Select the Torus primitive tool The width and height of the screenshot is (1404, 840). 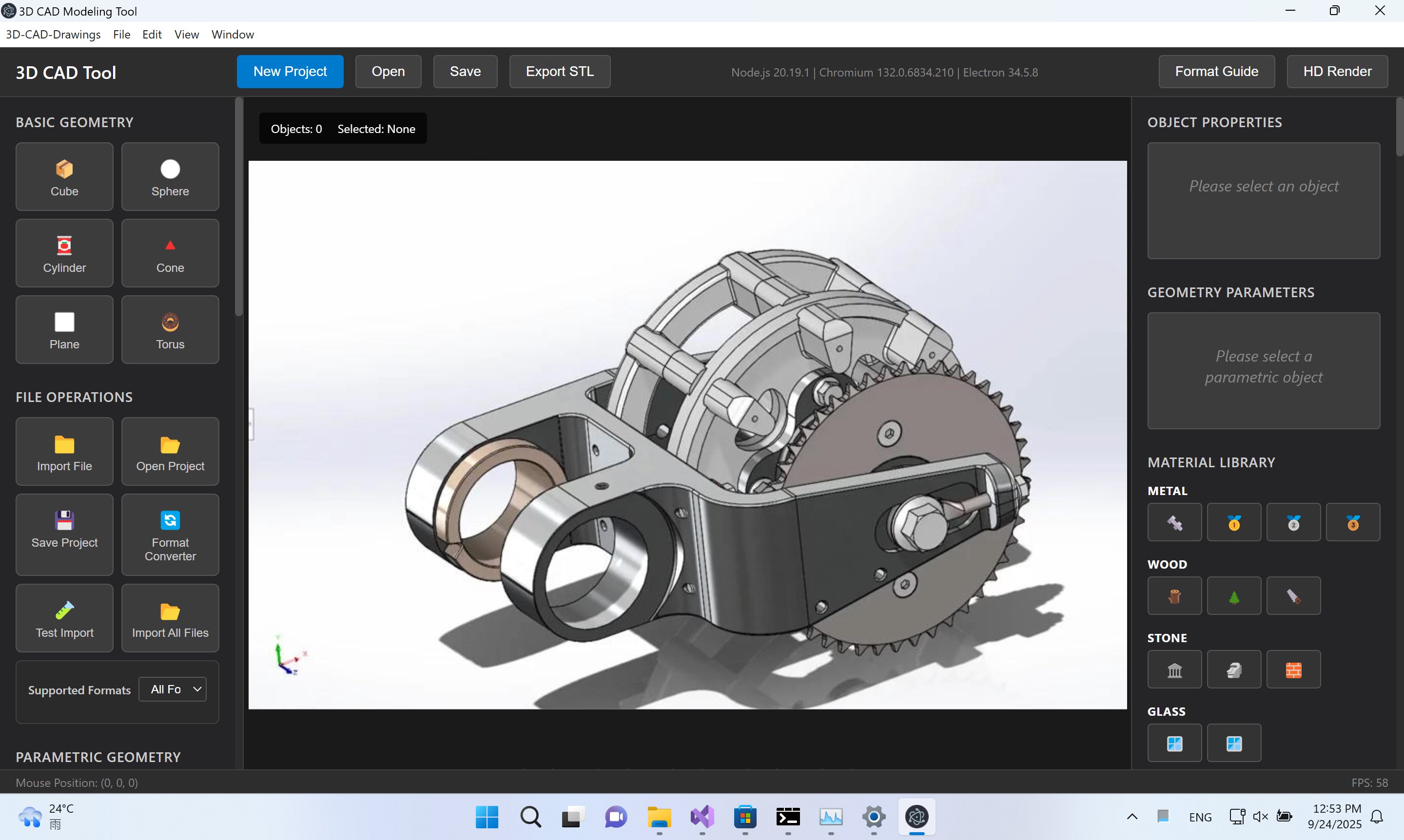tap(170, 329)
